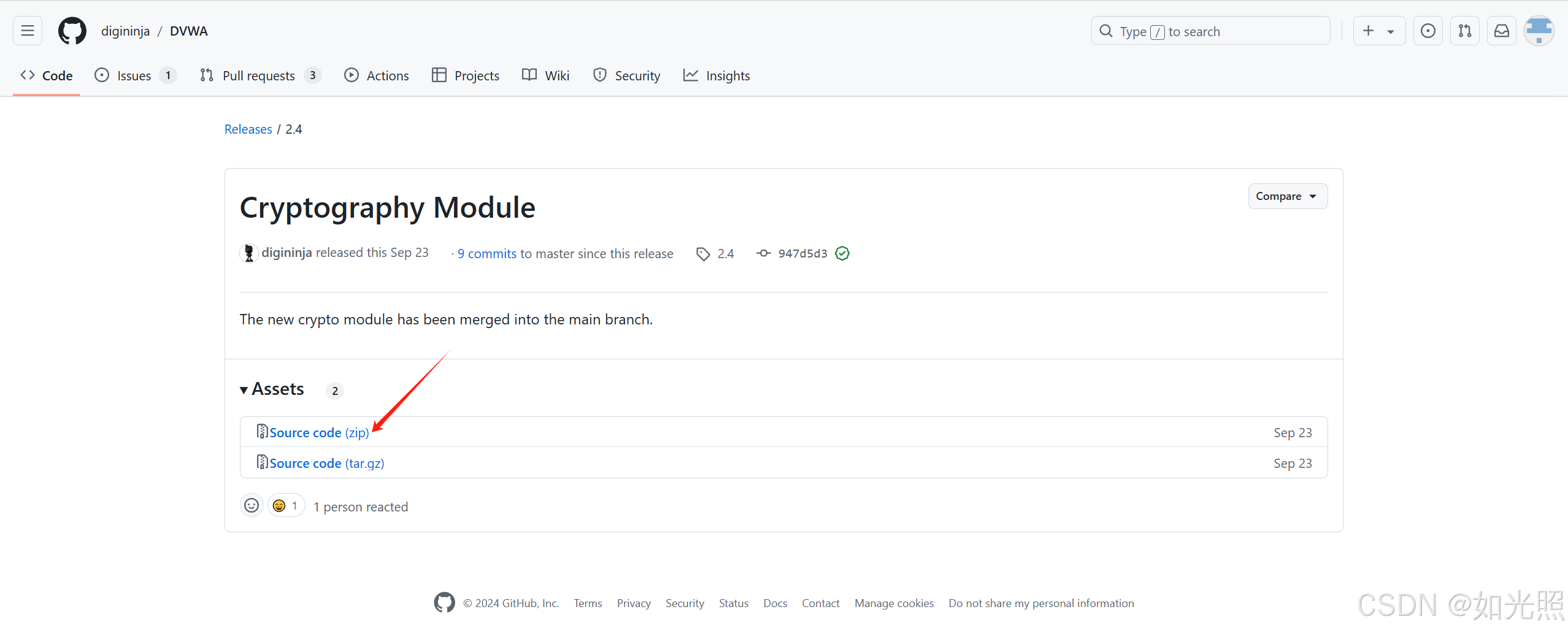Screen dimensions: 1568x631
Task: Open the hamburger navigation menu
Action: (28, 31)
